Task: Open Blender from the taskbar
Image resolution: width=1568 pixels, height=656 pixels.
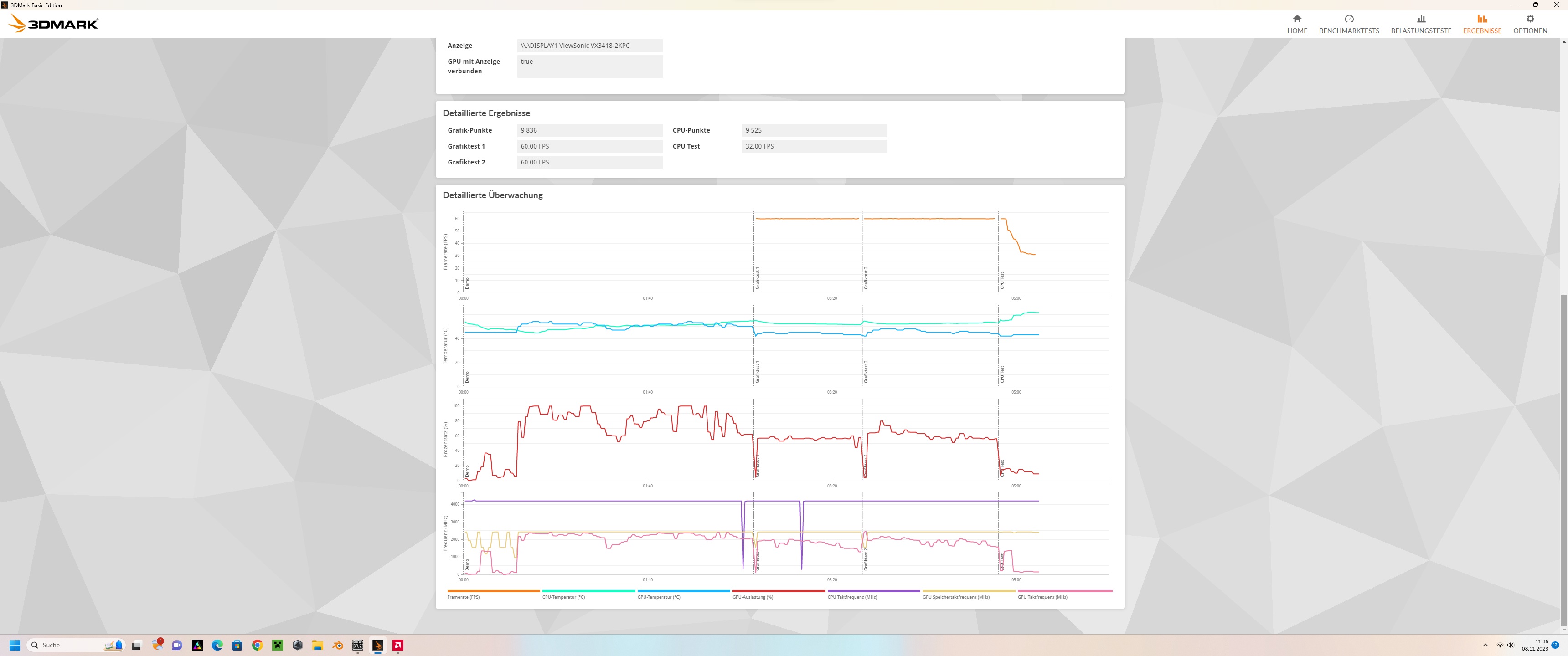Action: (338, 645)
